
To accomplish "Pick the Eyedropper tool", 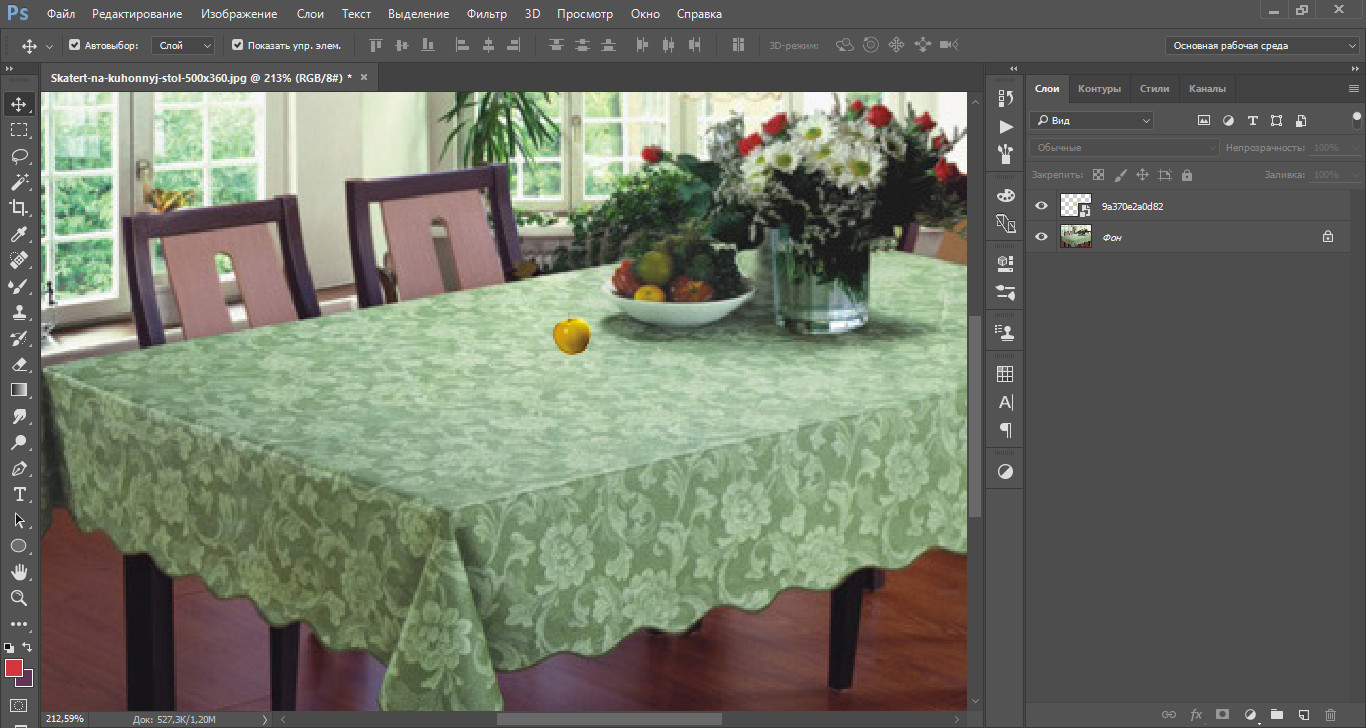I will click(19, 234).
